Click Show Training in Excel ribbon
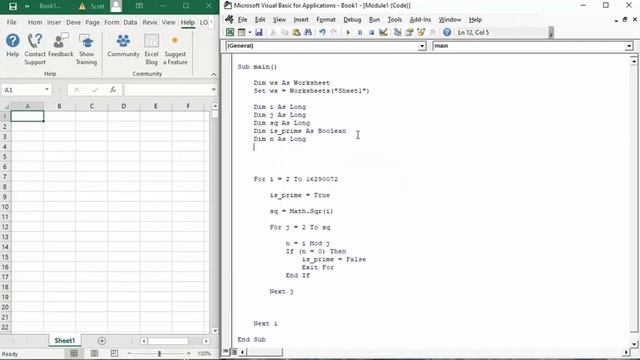 click(87, 49)
